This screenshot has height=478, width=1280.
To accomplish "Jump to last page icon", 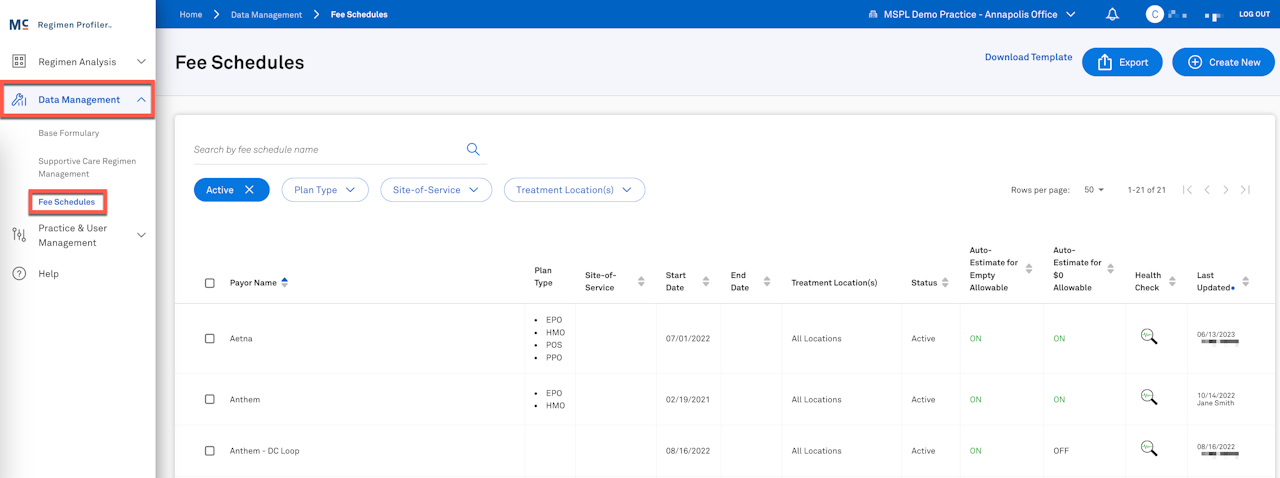I will coord(1245,190).
